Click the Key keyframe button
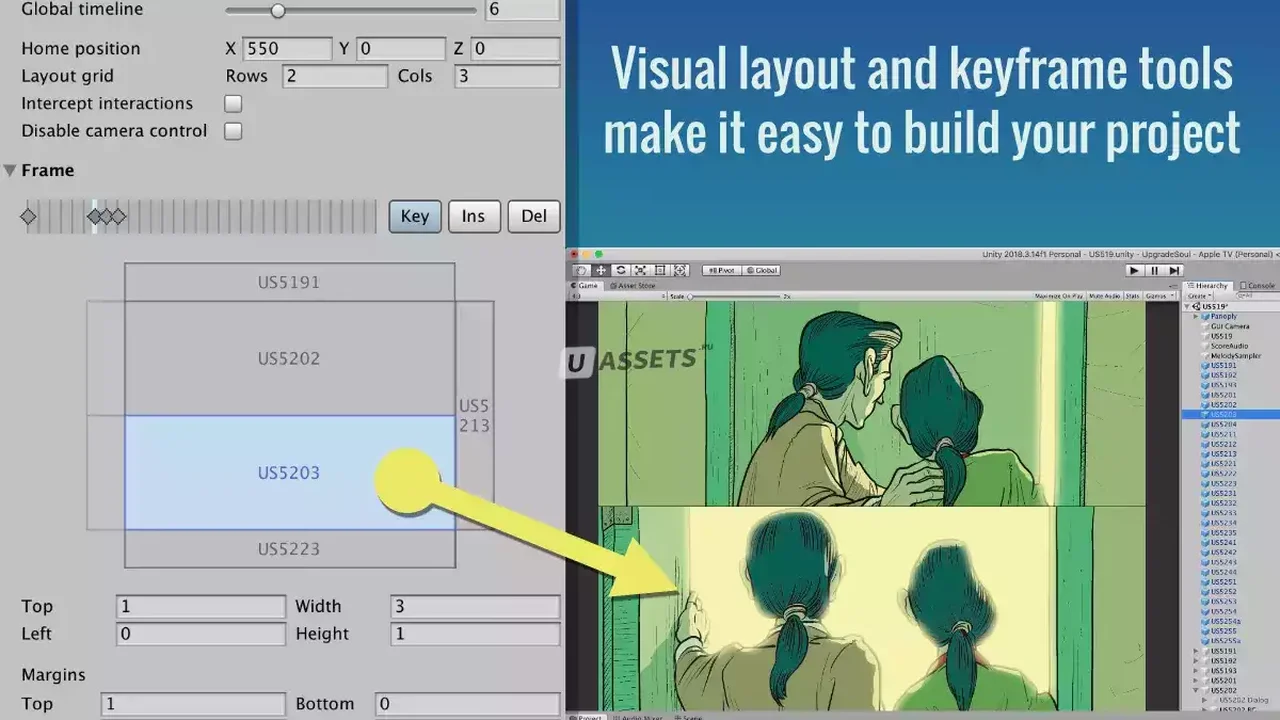This screenshot has width=1280, height=720. click(x=415, y=216)
